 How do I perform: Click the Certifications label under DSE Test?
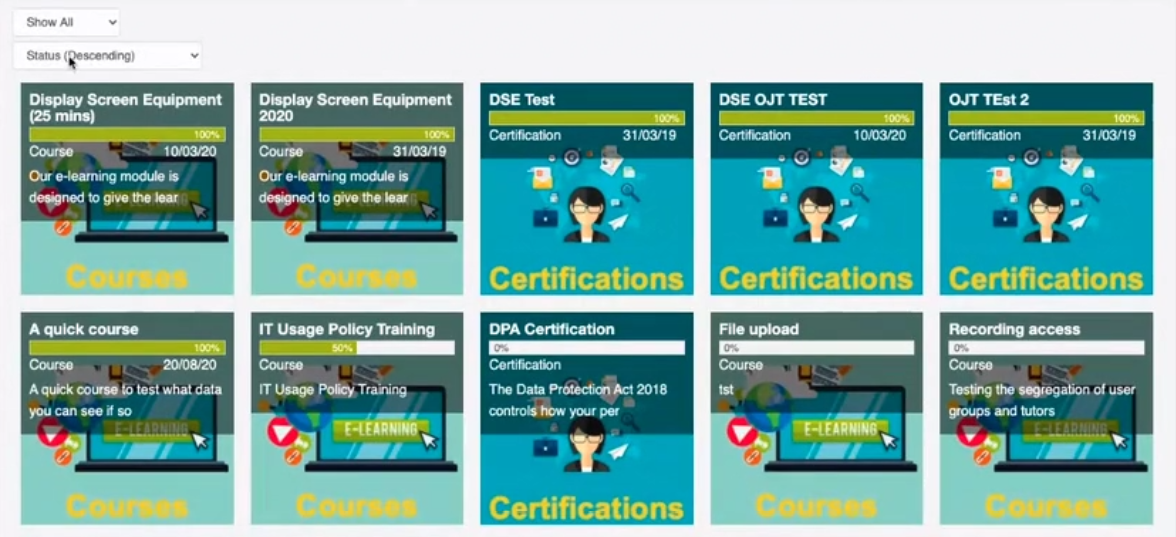[x=586, y=278]
